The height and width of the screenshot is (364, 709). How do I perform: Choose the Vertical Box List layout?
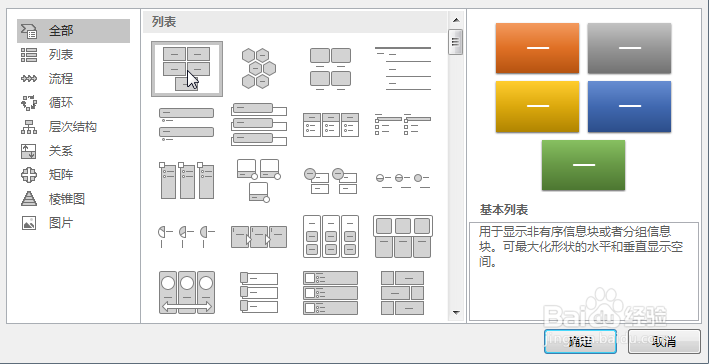pos(259,124)
